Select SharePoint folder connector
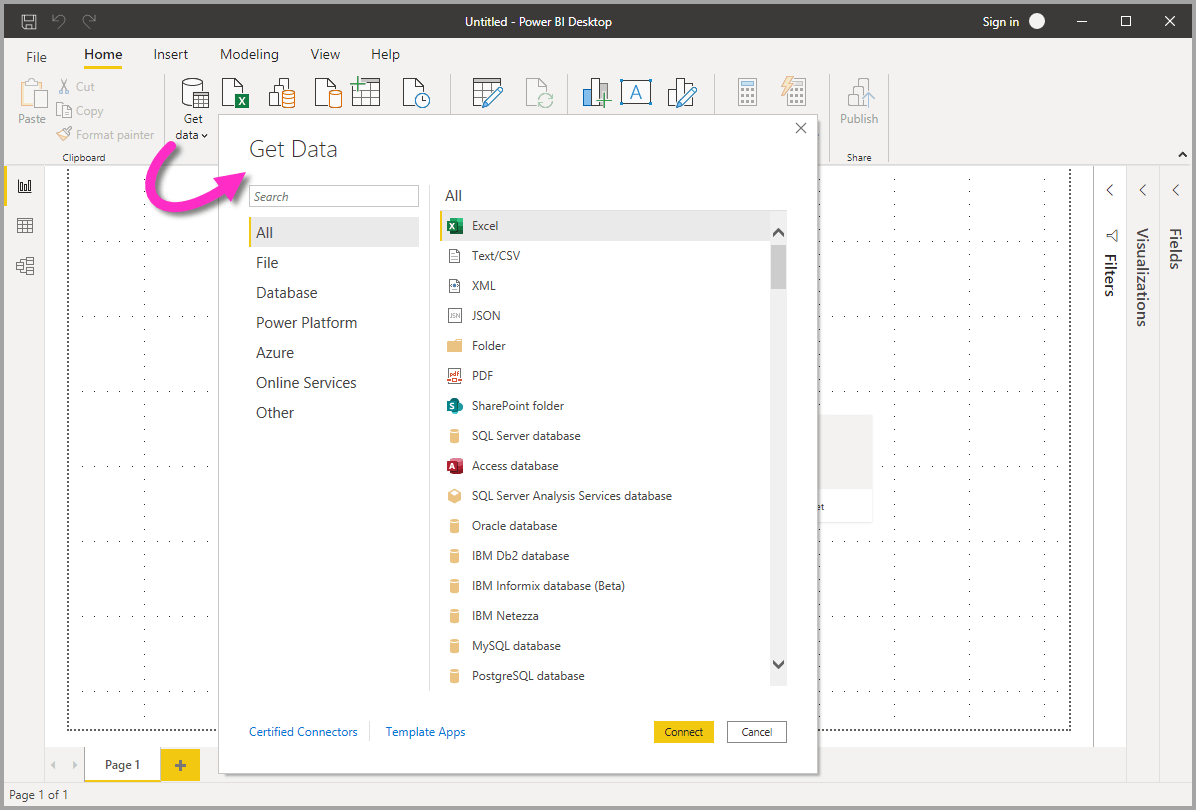Image resolution: width=1196 pixels, height=810 pixels. (517, 406)
